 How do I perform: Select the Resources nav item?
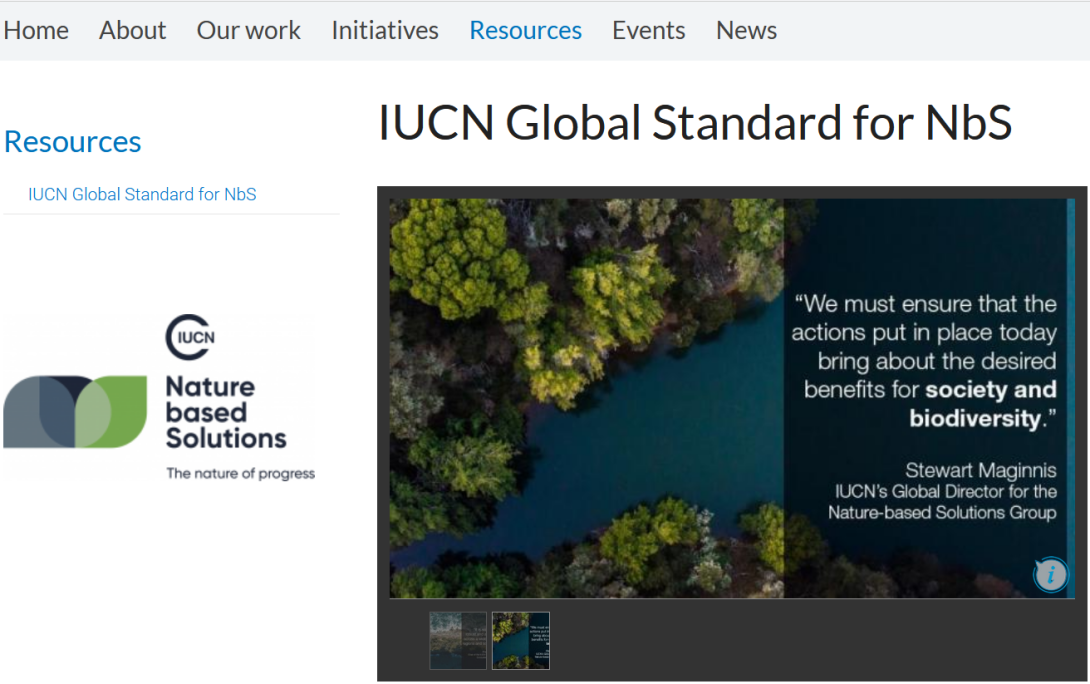tap(525, 31)
